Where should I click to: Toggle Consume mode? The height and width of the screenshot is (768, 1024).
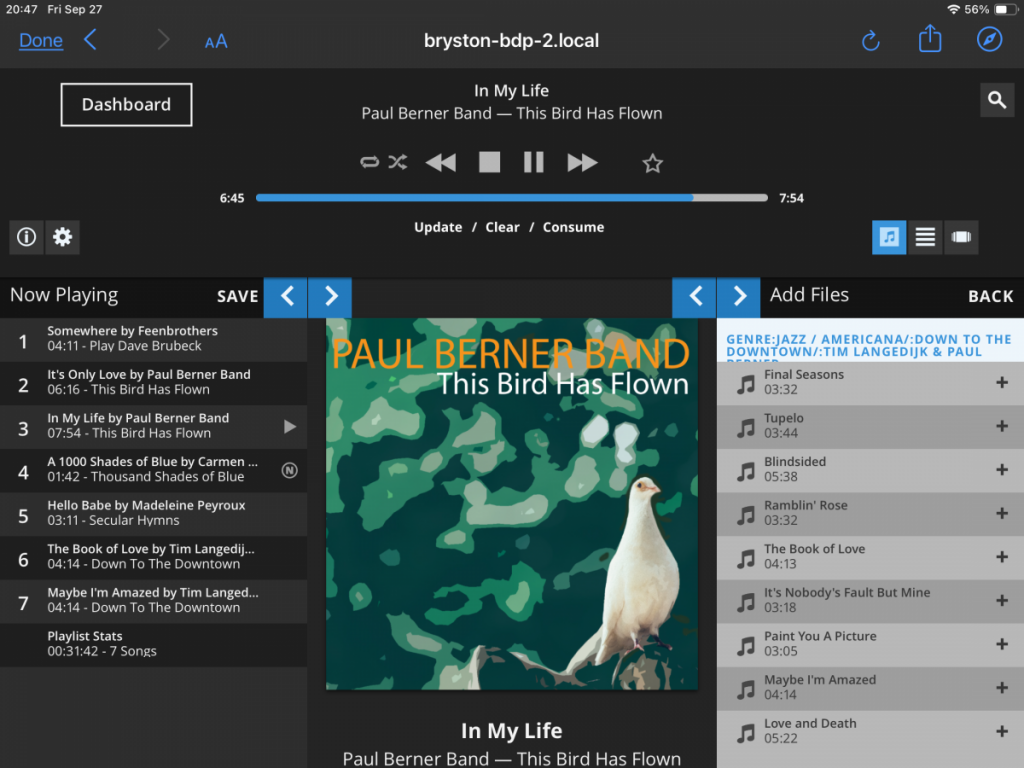(x=573, y=227)
